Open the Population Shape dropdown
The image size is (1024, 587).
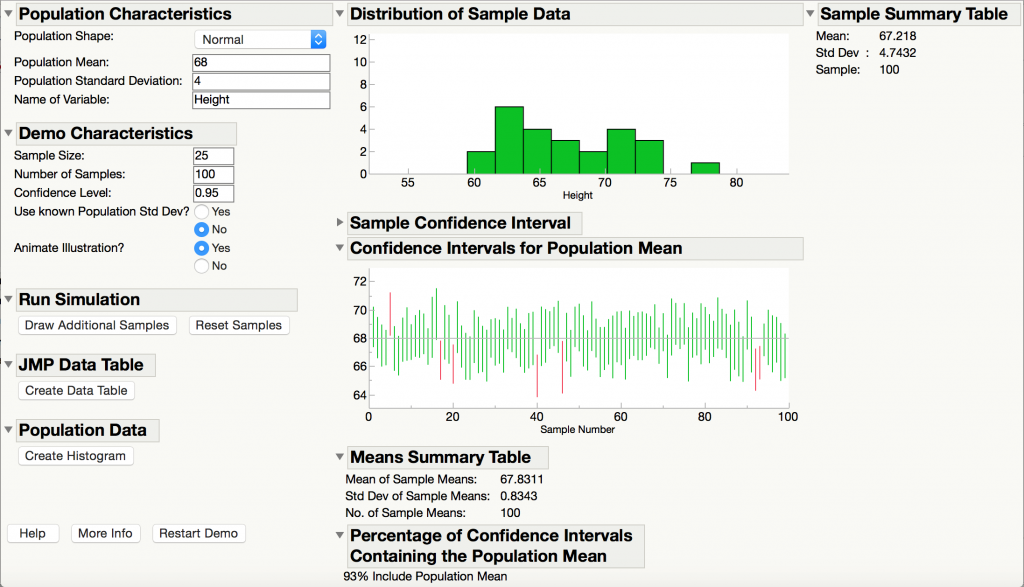click(260, 40)
